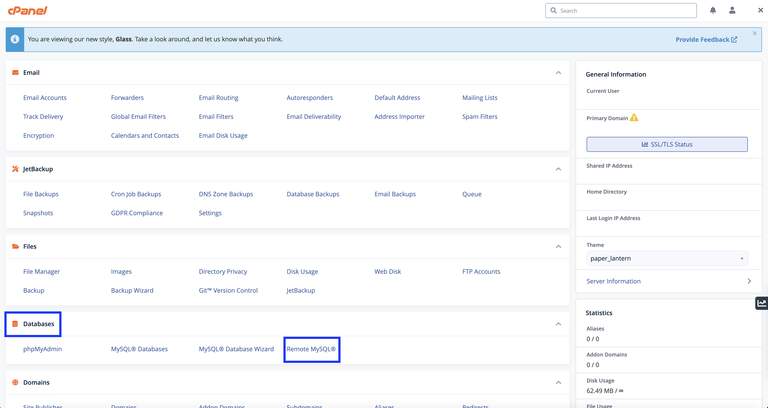Viewport: 768px width, 408px height.
Task: Open MySQL Databases
Action: [139, 349]
